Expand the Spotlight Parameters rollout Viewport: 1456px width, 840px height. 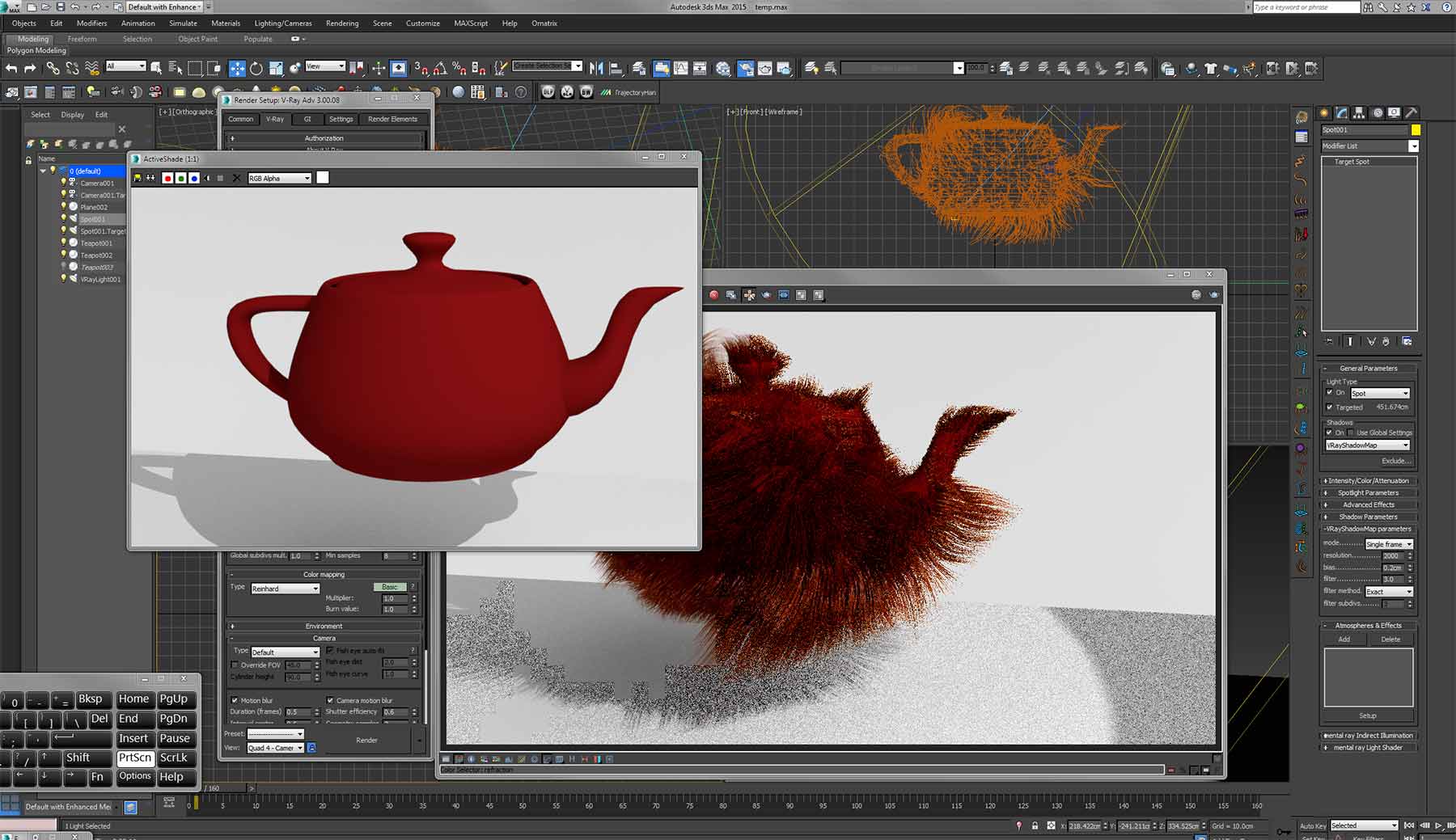tap(1367, 492)
